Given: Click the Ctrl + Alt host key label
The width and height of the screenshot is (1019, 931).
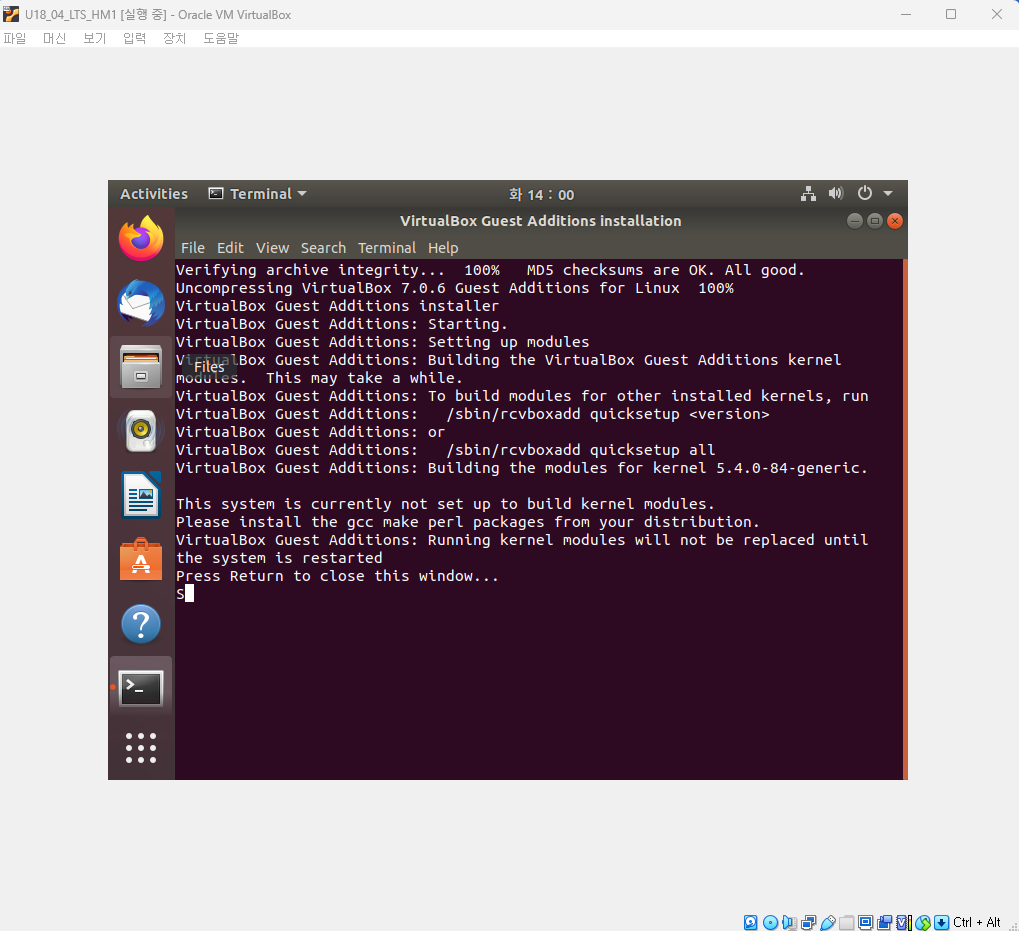Looking at the screenshot, I should [976, 922].
